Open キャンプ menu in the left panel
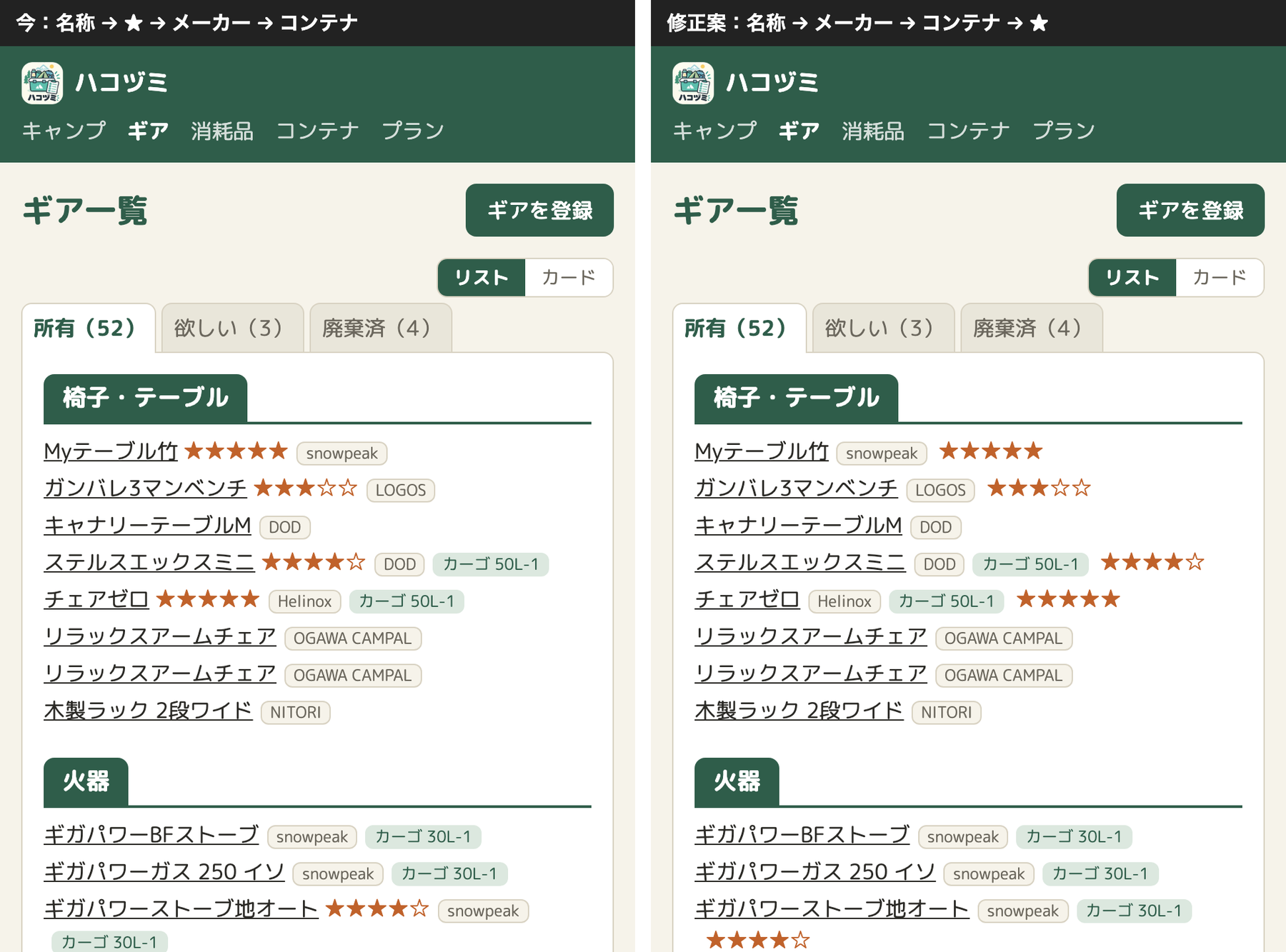The height and width of the screenshot is (952, 1286). tap(64, 131)
